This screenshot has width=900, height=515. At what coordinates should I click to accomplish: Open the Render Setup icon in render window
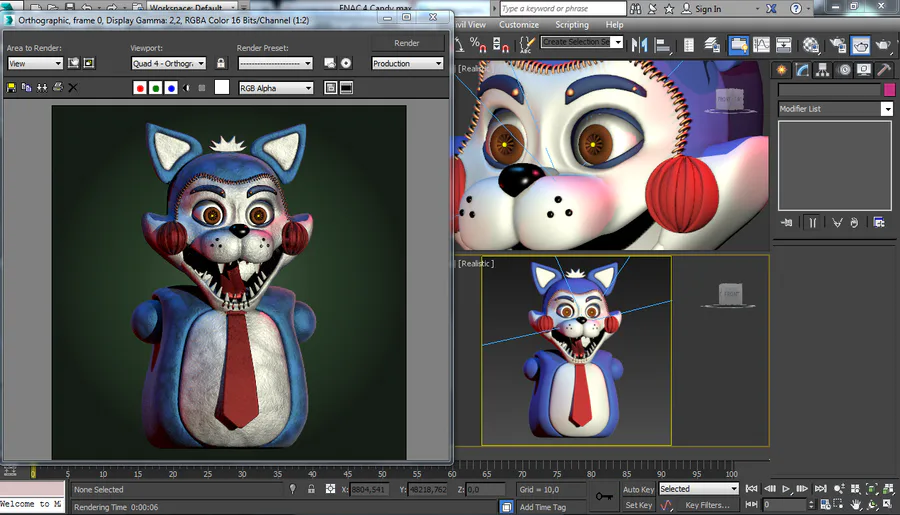pyautogui.click(x=329, y=63)
